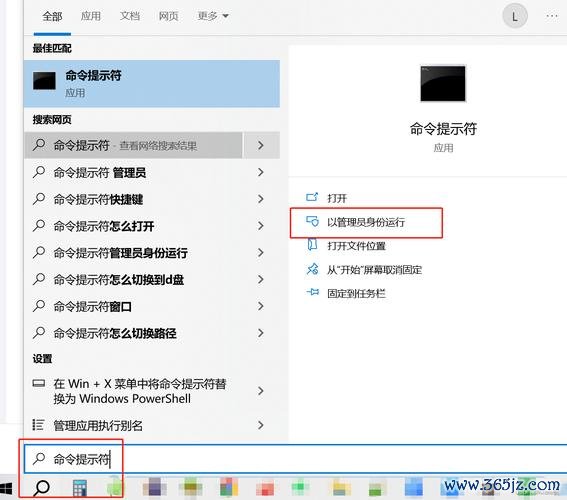Click the large Command Prompt preview thumbnail
567x500 pixels.
click(443, 83)
